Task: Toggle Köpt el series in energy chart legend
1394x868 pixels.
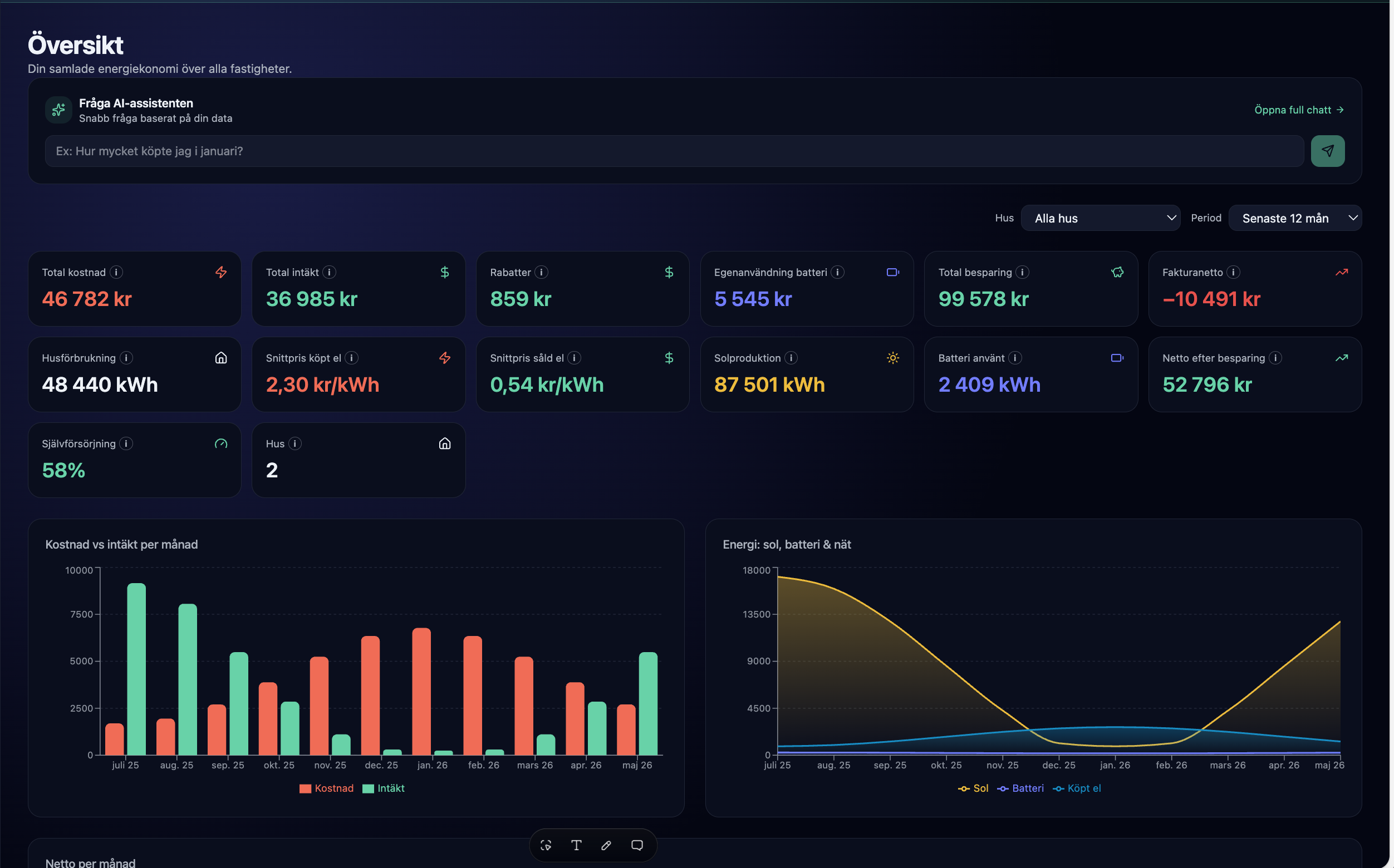Action: coord(1077,788)
